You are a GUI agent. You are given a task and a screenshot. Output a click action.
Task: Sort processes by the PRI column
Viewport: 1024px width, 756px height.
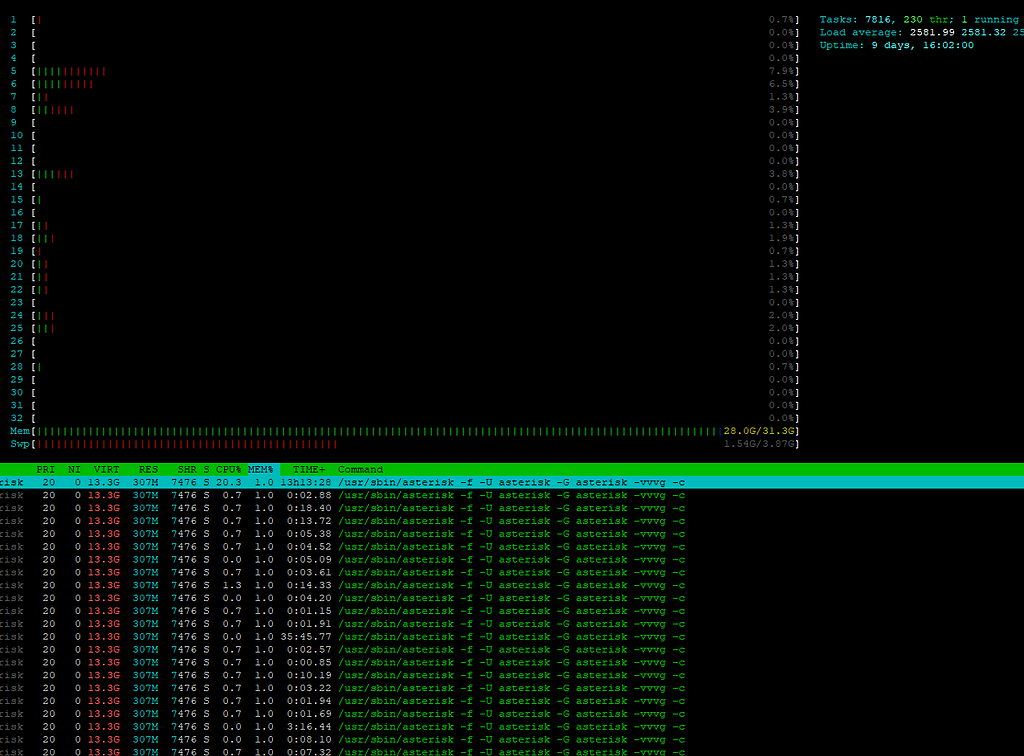click(45, 468)
